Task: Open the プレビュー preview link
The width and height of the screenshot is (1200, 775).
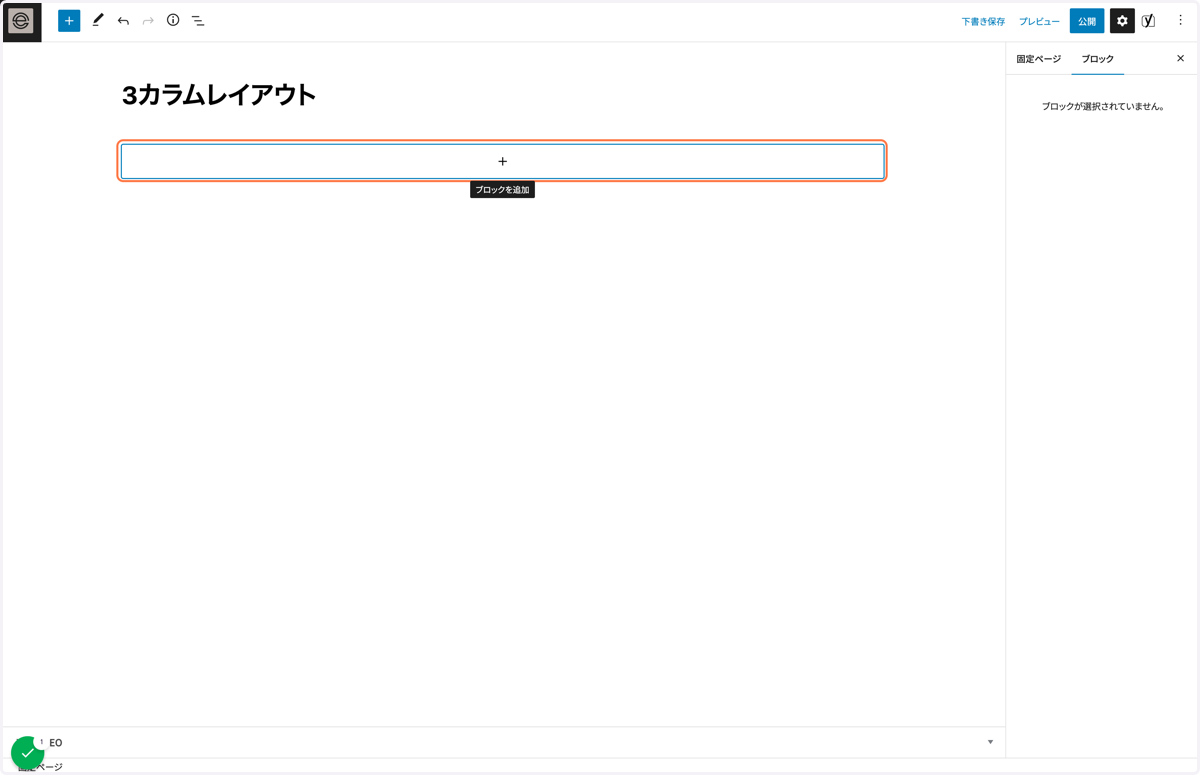Action: (1039, 22)
